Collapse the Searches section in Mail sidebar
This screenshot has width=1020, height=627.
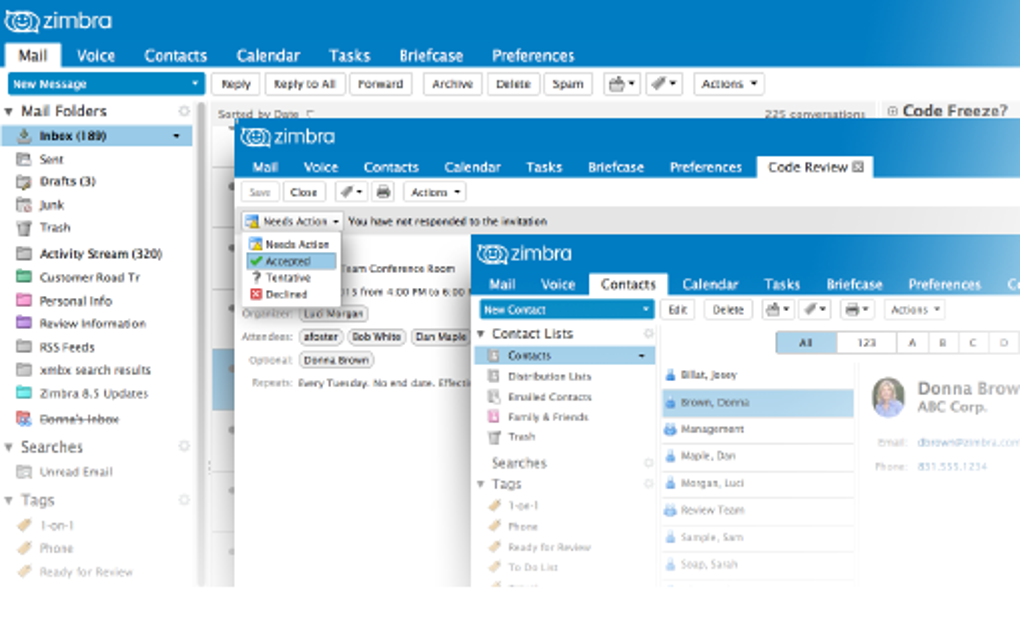point(9,447)
